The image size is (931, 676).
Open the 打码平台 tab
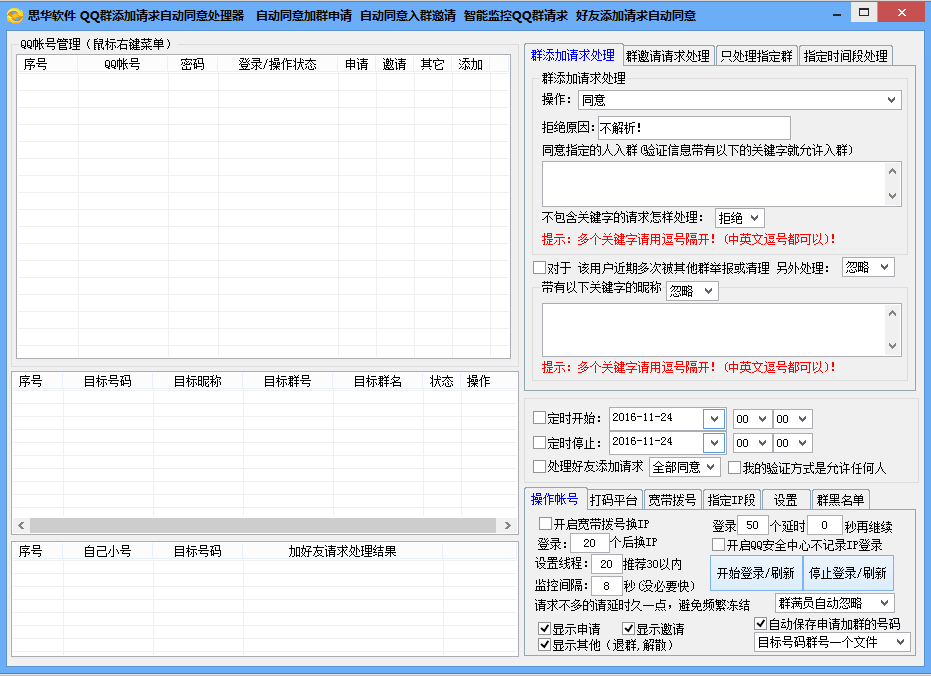pyautogui.click(x=614, y=500)
